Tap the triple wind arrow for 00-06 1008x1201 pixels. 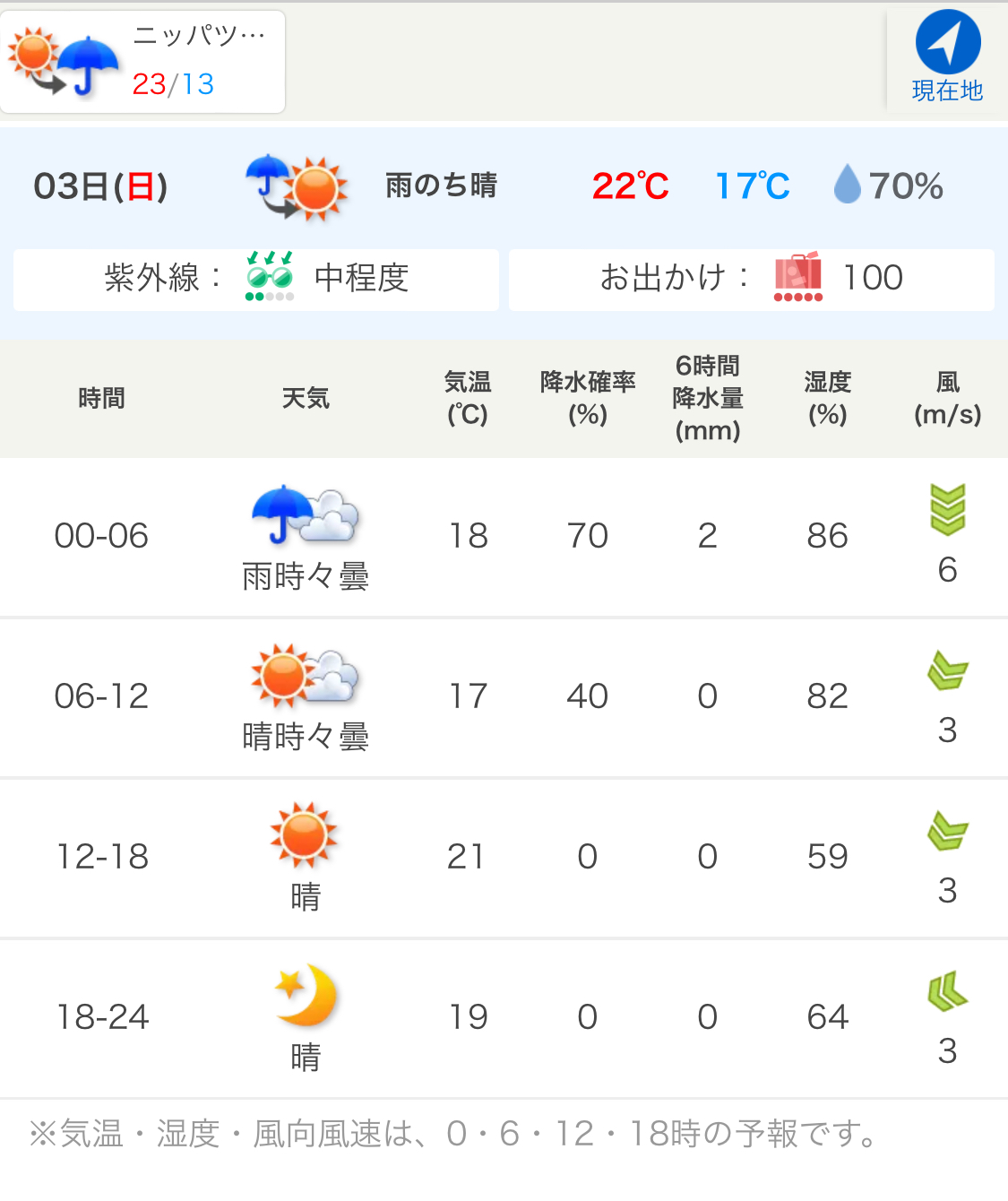(948, 509)
